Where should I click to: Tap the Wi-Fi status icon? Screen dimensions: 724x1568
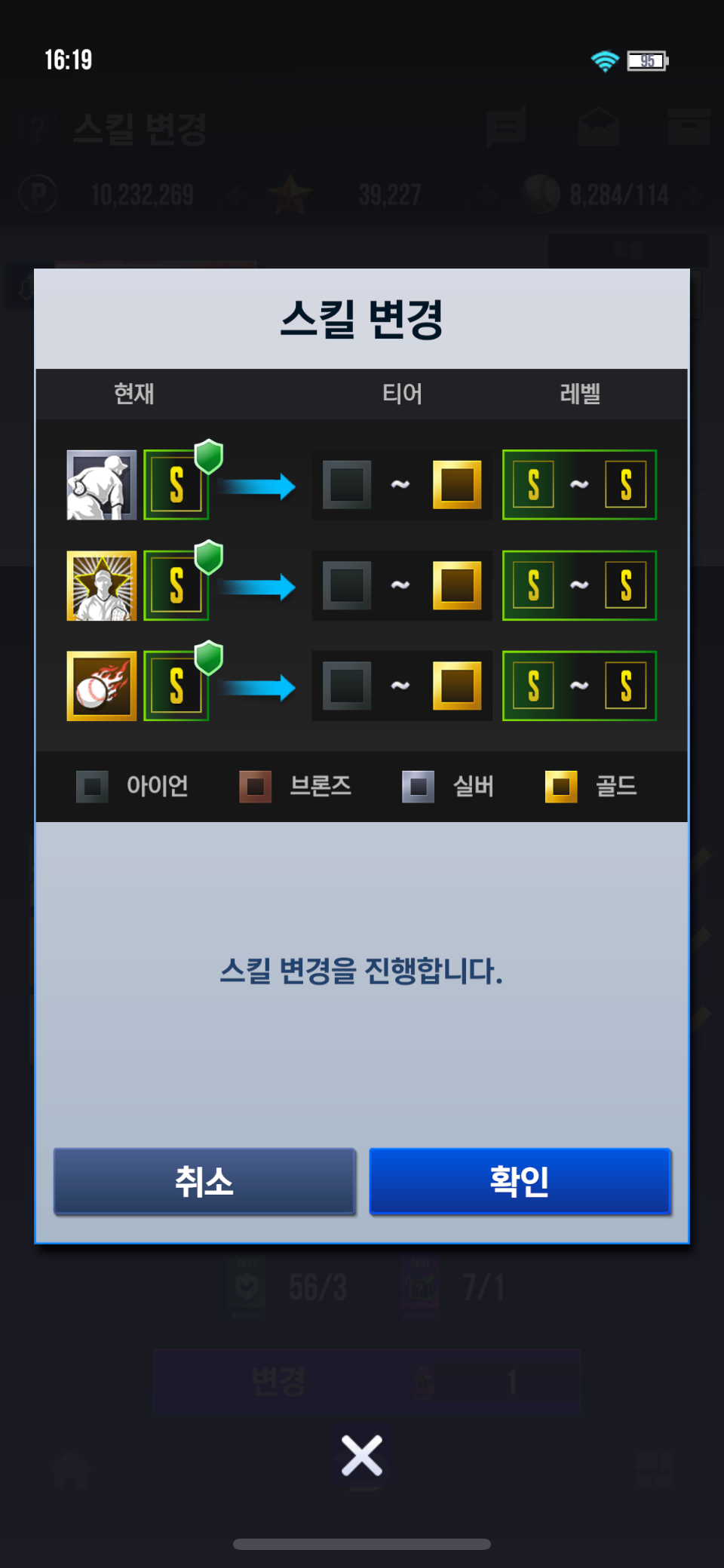[x=605, y=60]
